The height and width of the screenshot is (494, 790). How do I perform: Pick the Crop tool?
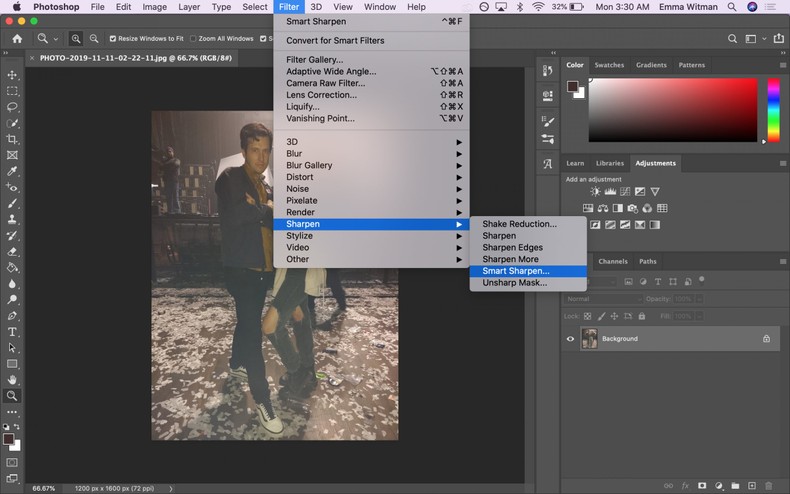12,139
